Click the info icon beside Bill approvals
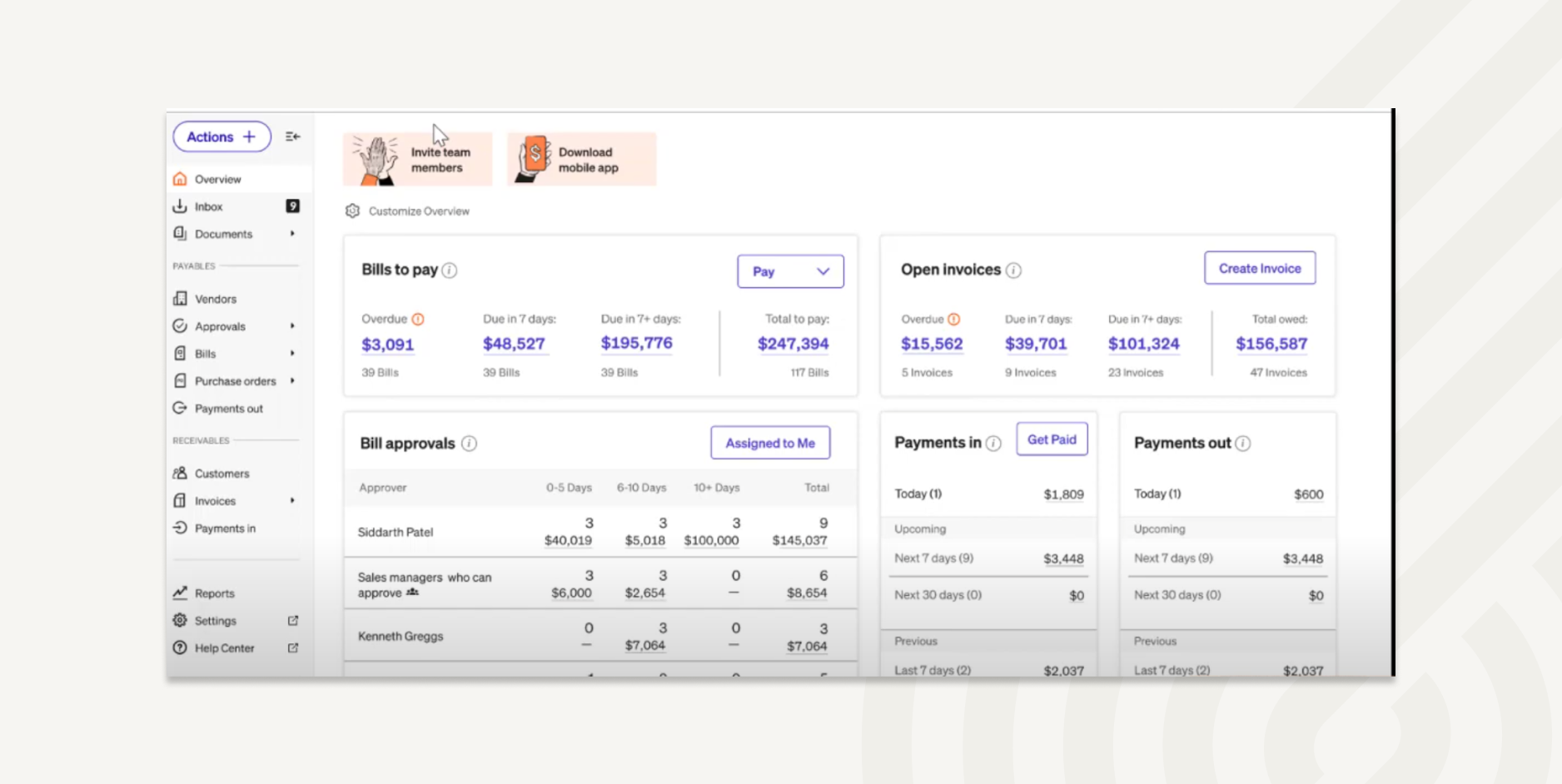The width and height of the screenshot is (1562, 784). click(x=469, y=443)
